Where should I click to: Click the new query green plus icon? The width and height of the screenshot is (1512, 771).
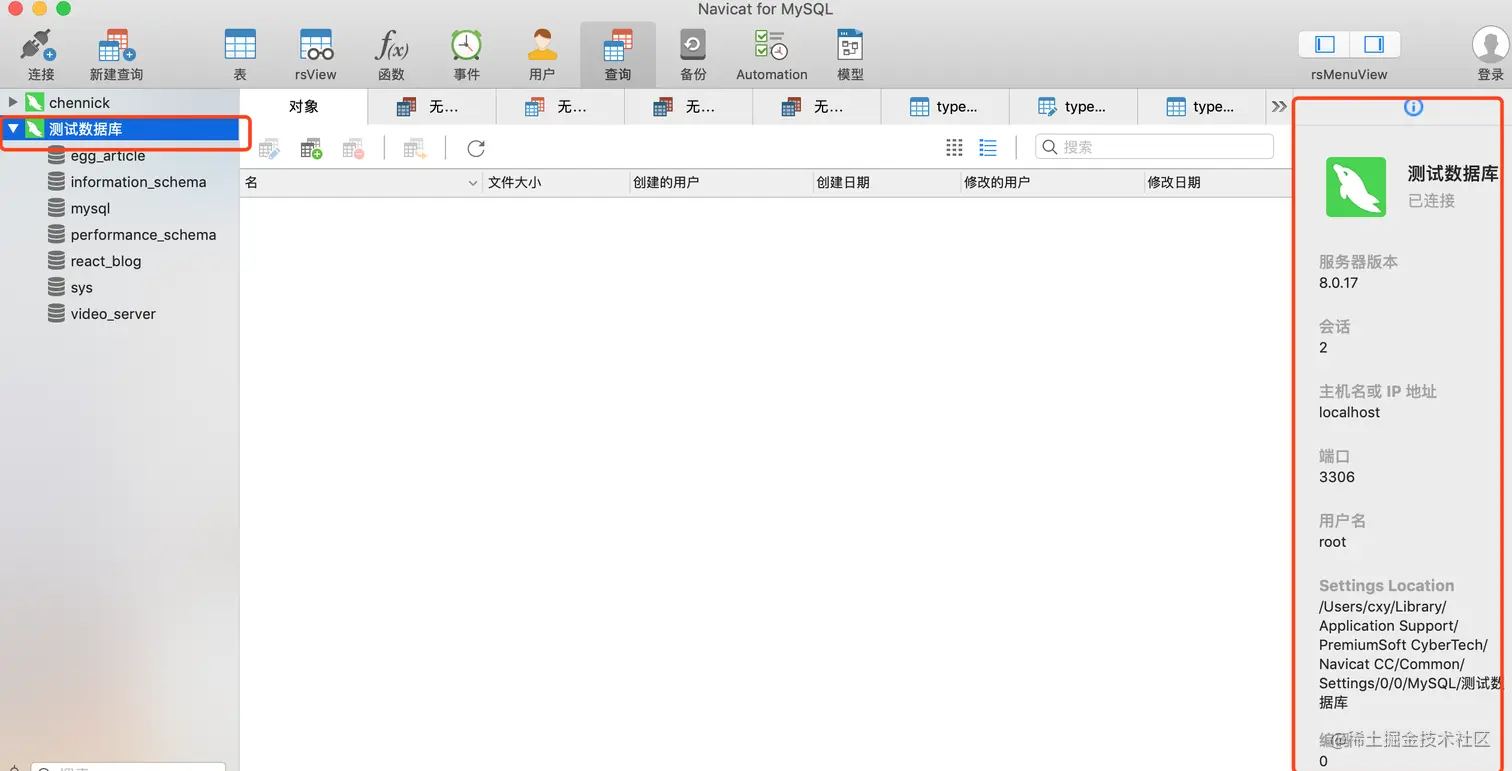pos(311,149)
